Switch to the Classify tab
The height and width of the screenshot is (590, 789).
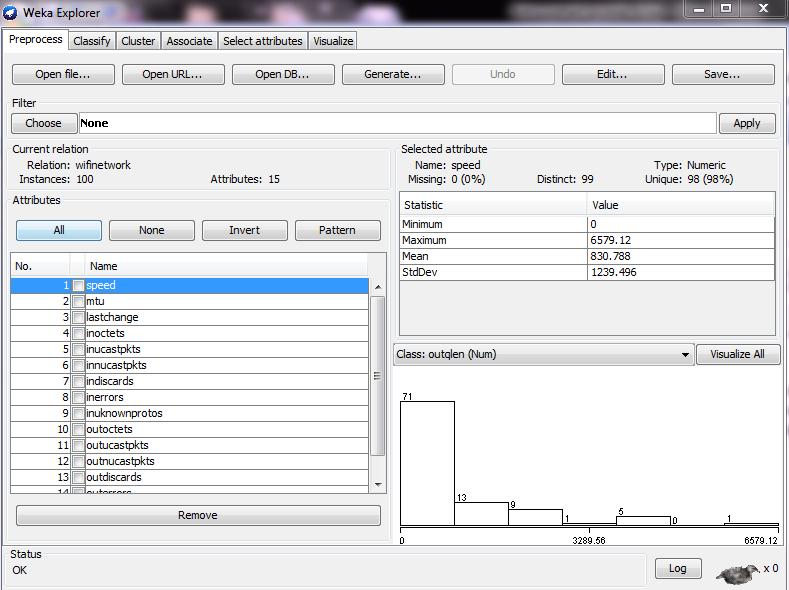coord(92,41)
